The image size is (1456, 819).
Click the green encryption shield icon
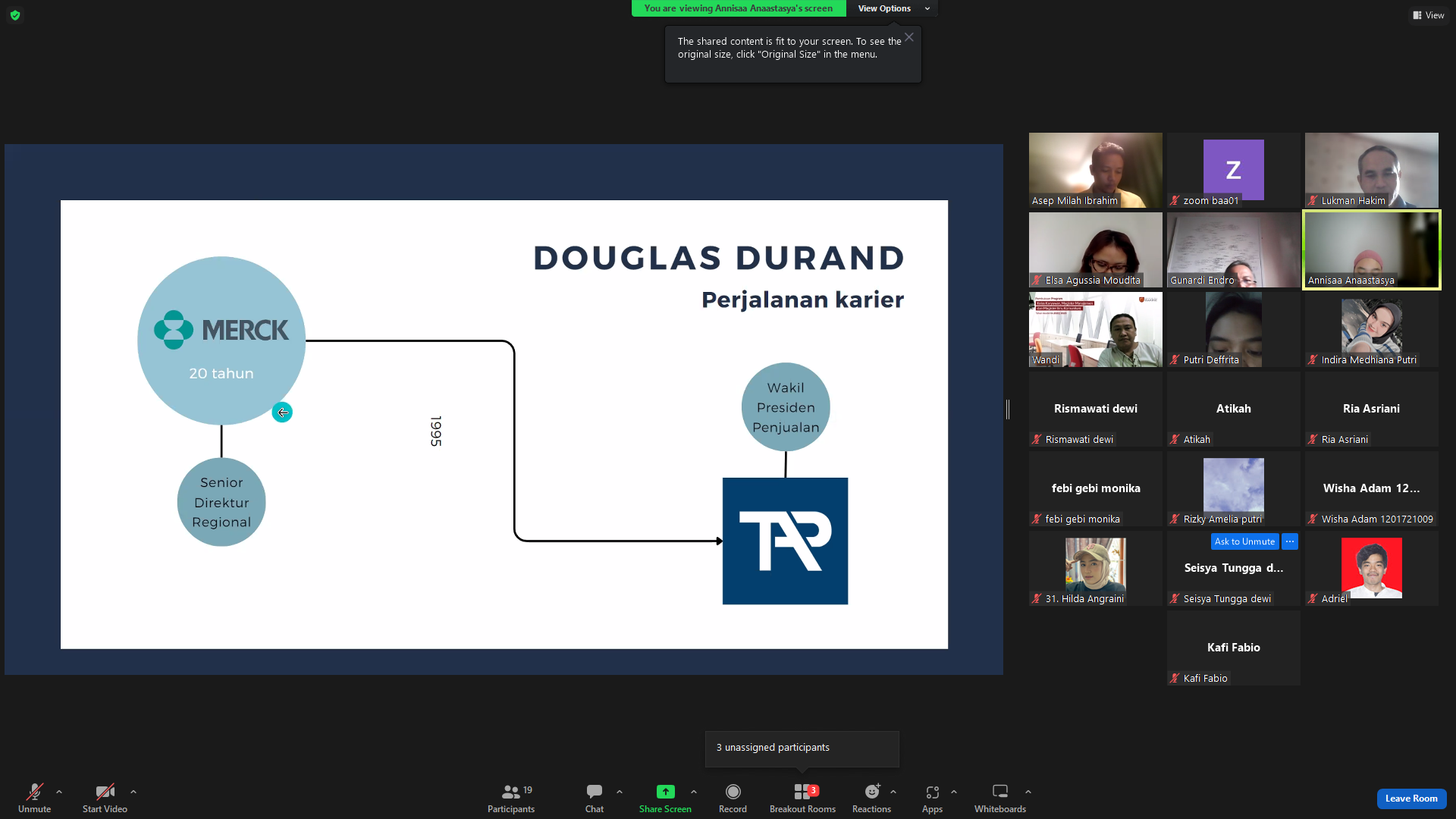tap(15, 15)
